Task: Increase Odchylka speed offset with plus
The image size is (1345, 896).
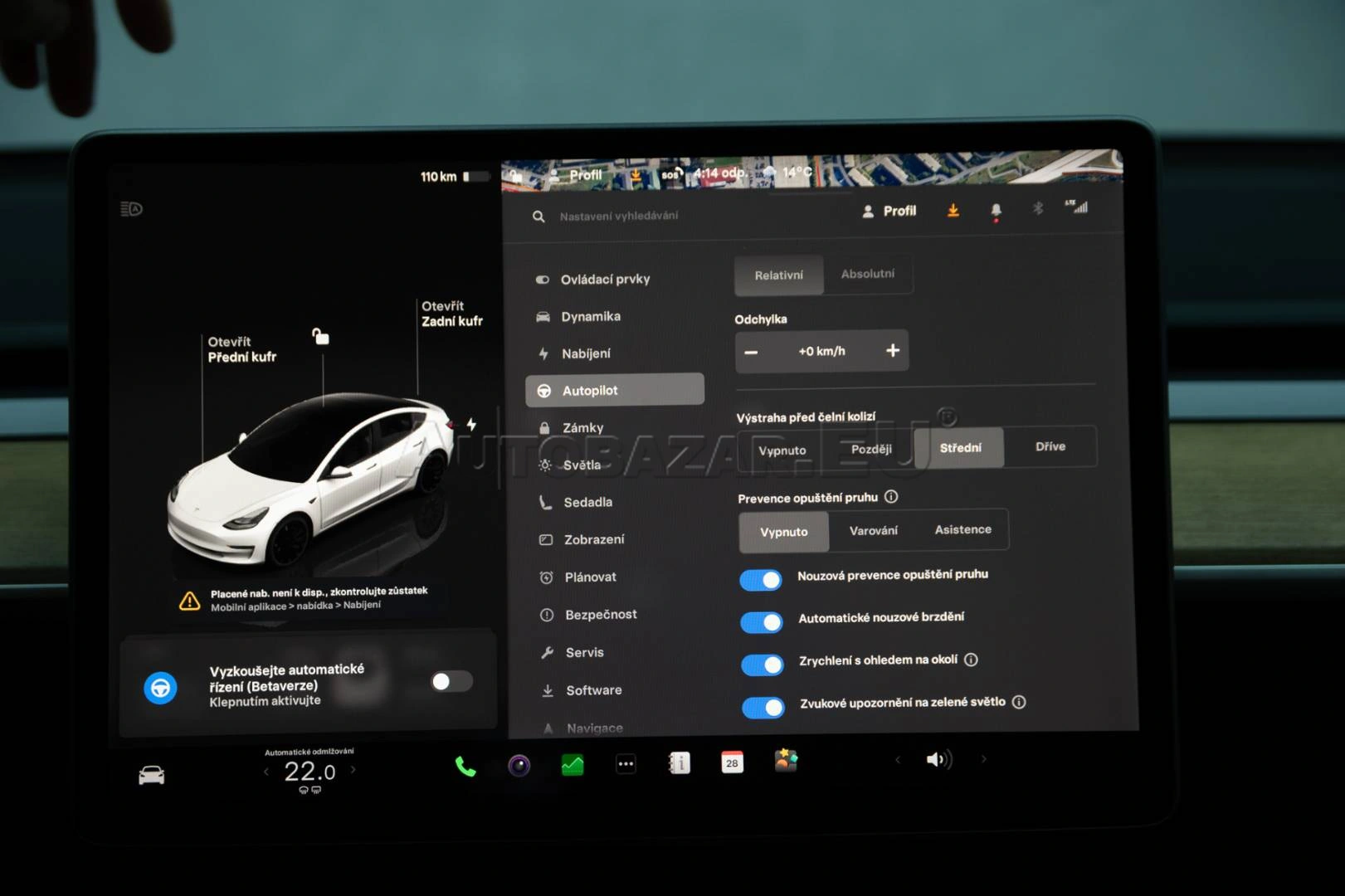Action: [x=893, y=350]
